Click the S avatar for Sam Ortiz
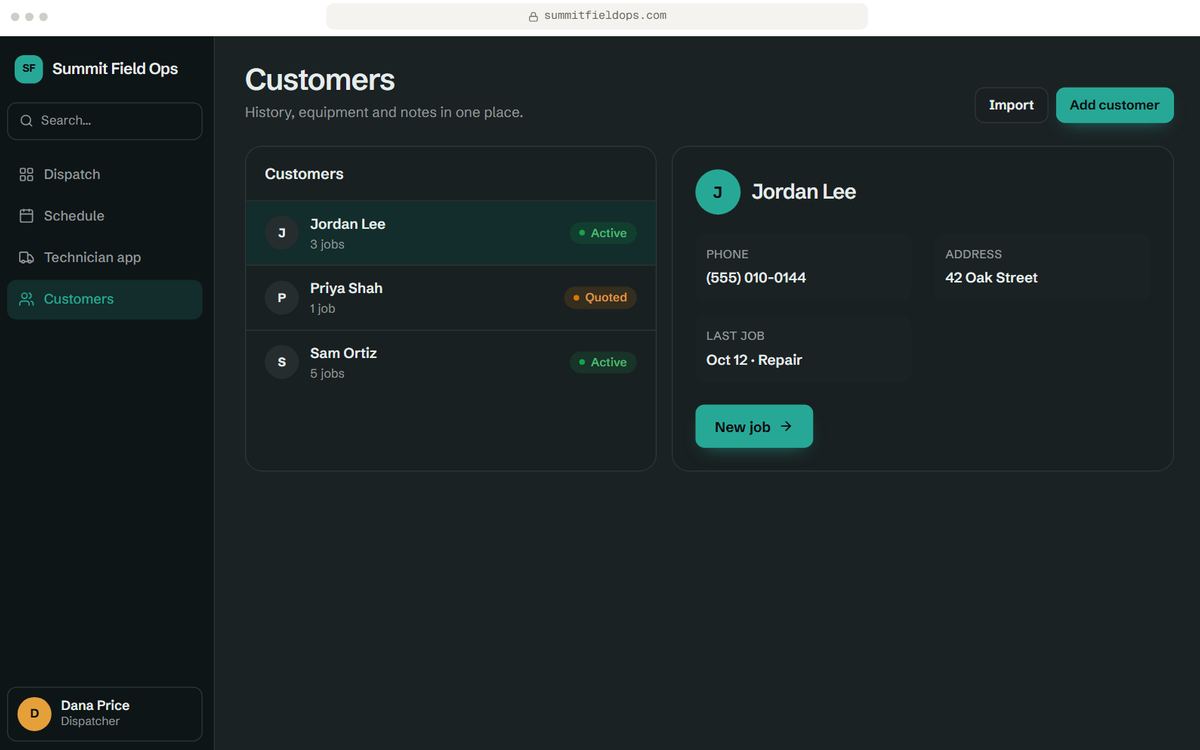Viewport: 1200px width, 750px height. [x=282, y=362]
